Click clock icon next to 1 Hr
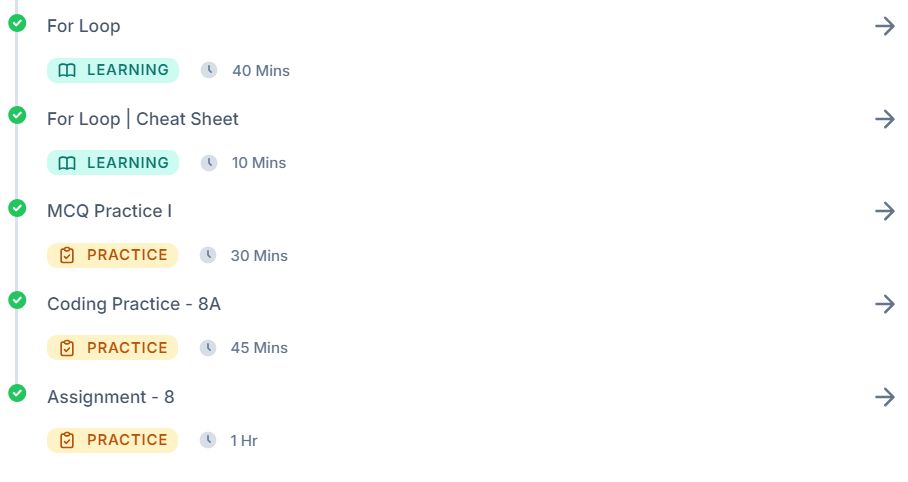The width and height of the screenshot is (908, 482). (208, 440)
